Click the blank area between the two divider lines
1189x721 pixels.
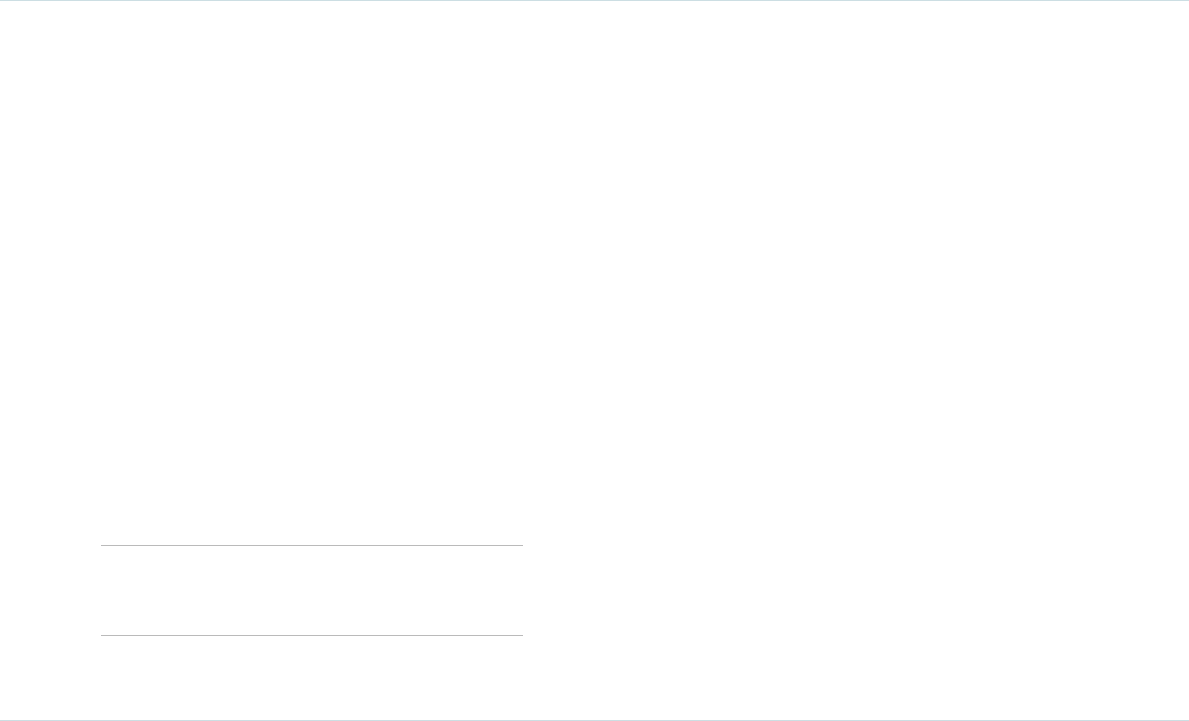coord(311,590)
